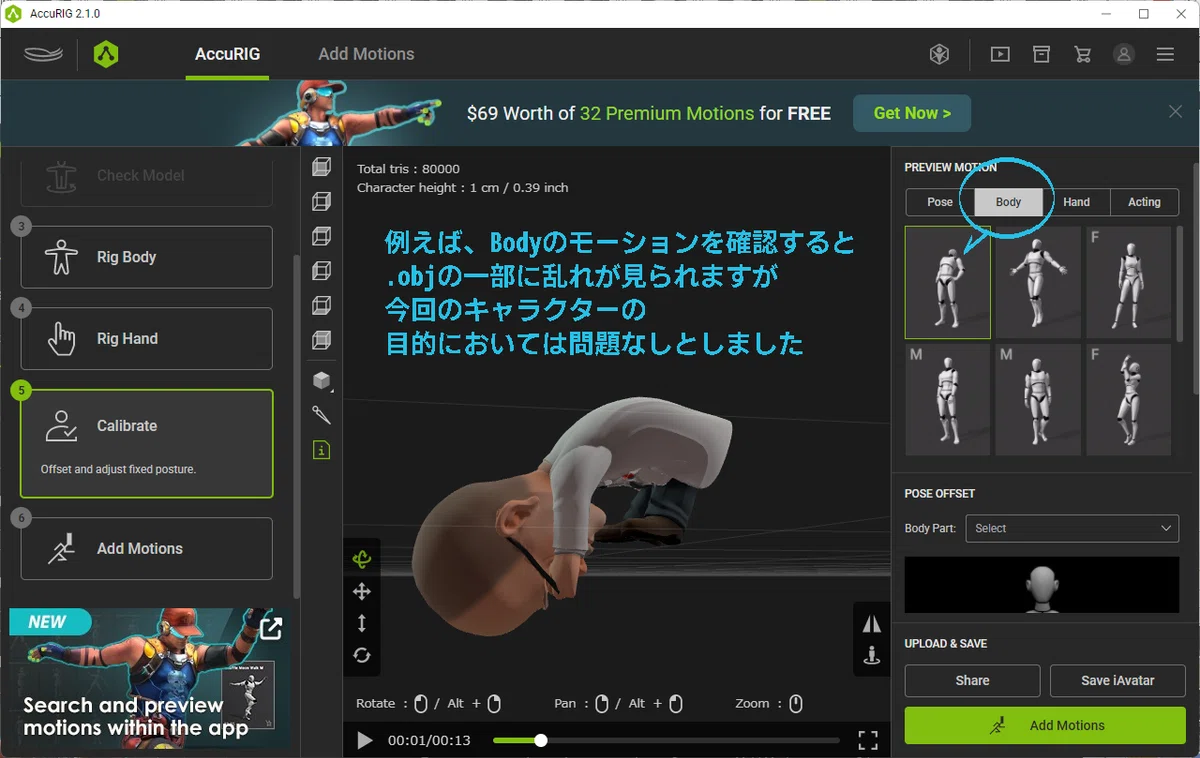The width and height of the screenshot is (1200, 758).
Task: Click the Reallusion logo in header
Action: (43, 54)
